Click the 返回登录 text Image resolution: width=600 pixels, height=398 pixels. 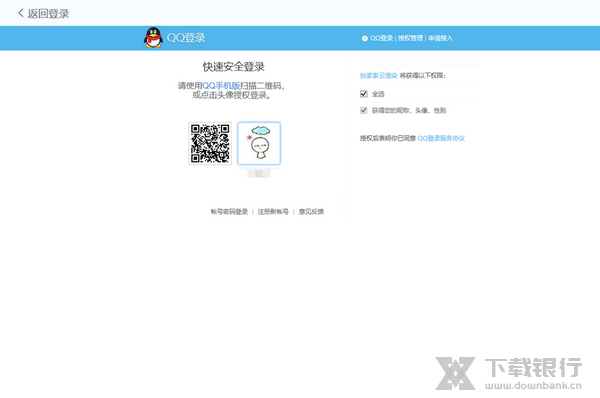coord(48,14)
